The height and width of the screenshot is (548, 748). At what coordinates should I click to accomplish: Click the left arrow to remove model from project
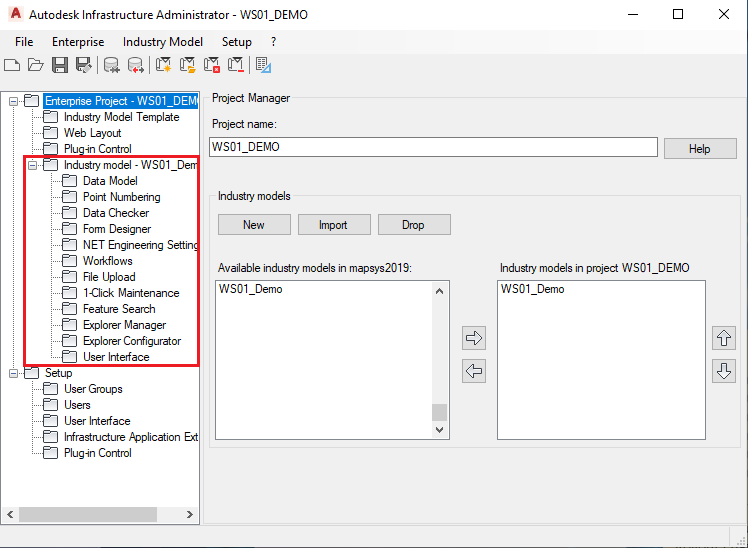(x=474, y=371)
